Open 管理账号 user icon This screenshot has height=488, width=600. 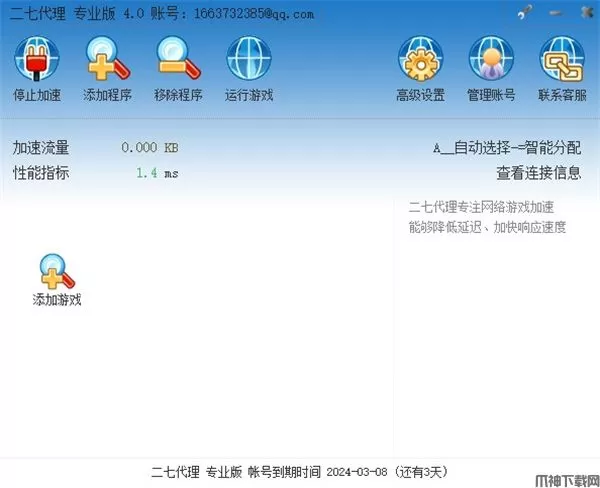coord(491,59)
